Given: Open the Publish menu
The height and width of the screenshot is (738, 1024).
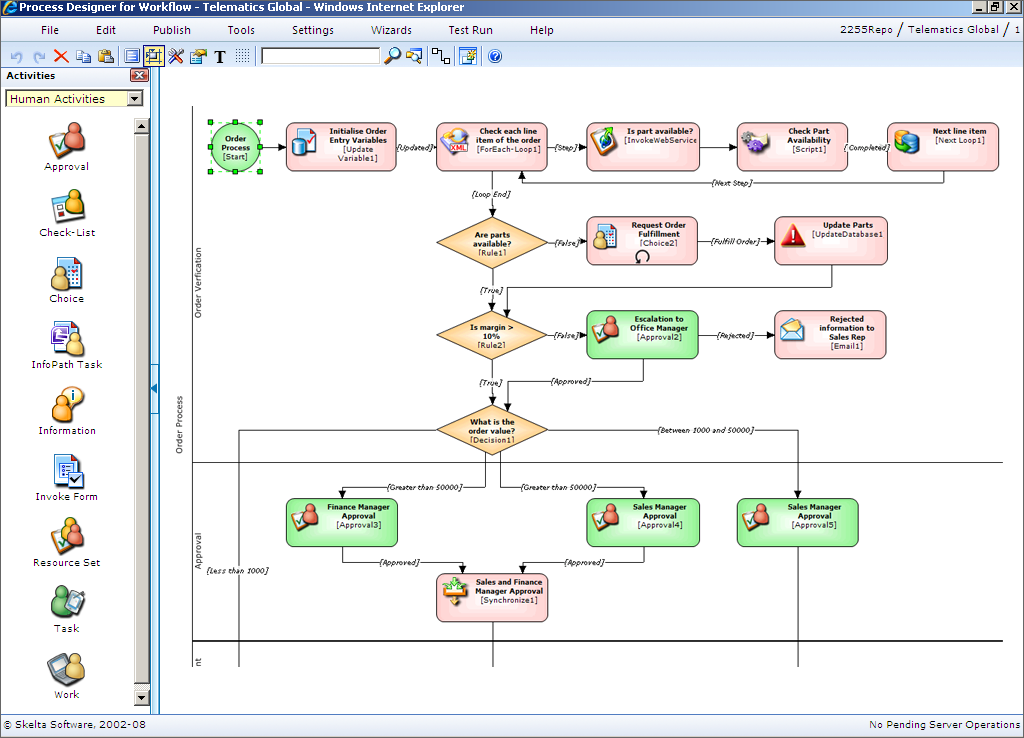Looking at the screenshot, I should tap(172, 30).
